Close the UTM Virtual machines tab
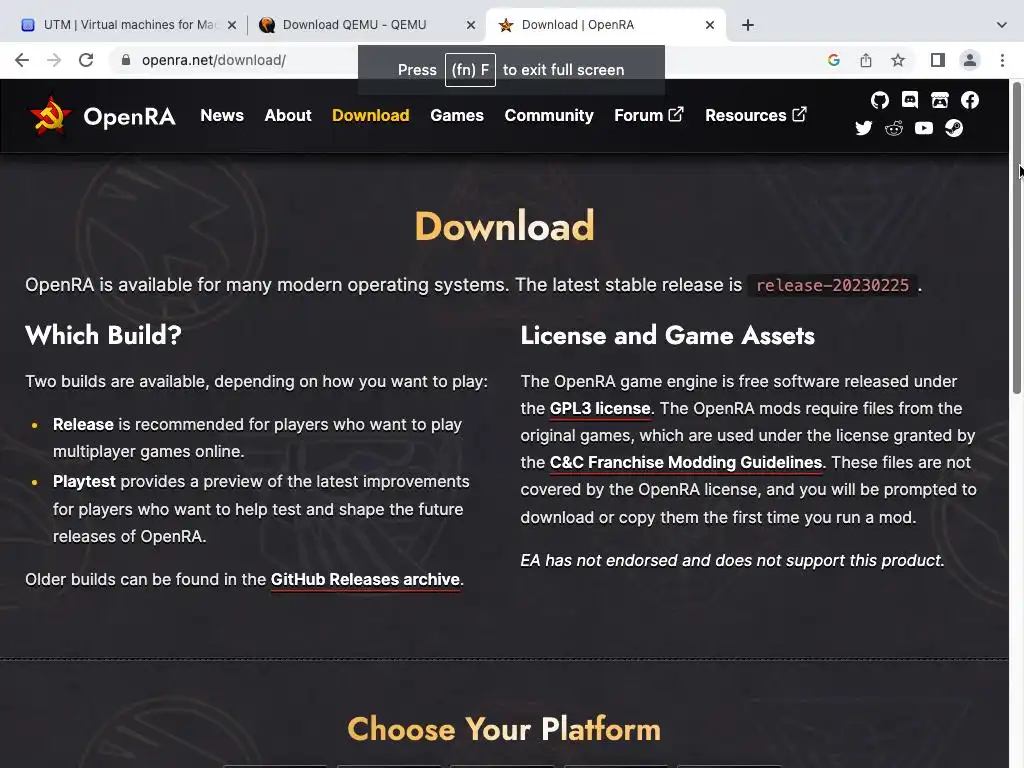This screenshot has width=1024, height=768. click(x=232, y=25)
